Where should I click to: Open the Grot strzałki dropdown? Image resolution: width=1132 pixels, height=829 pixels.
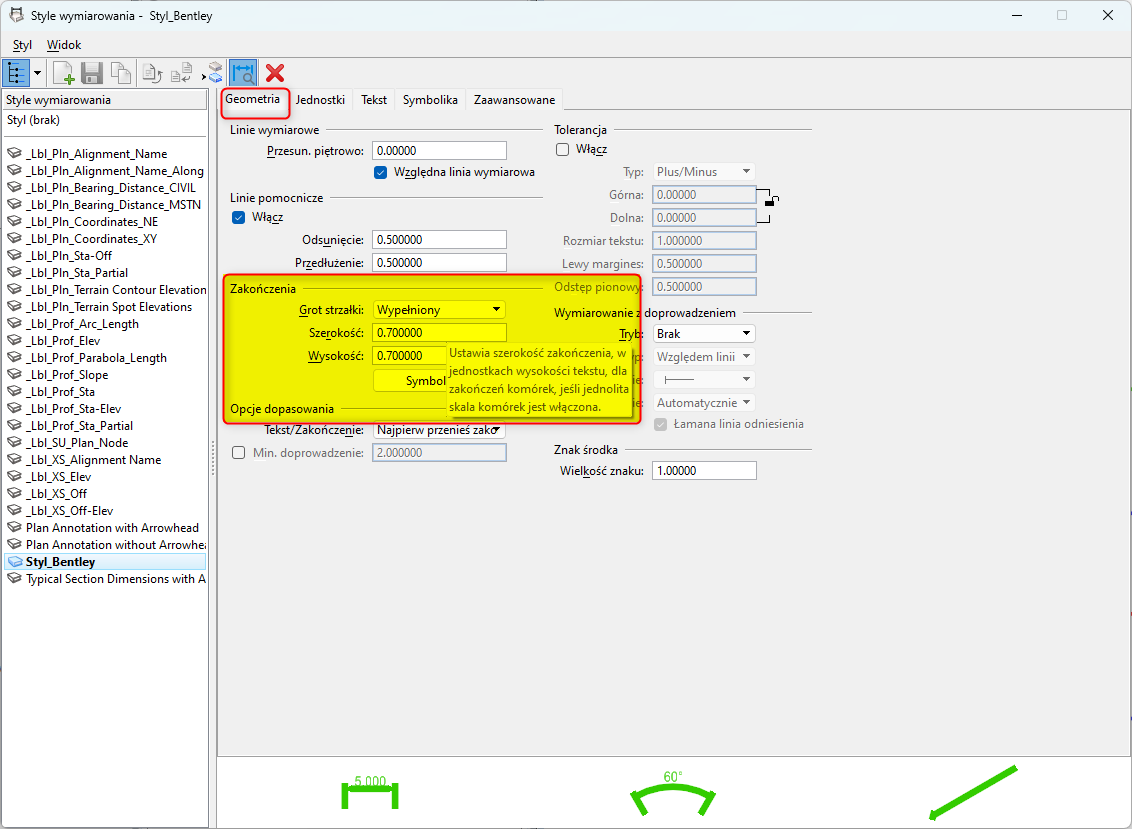tap(439, 310)
